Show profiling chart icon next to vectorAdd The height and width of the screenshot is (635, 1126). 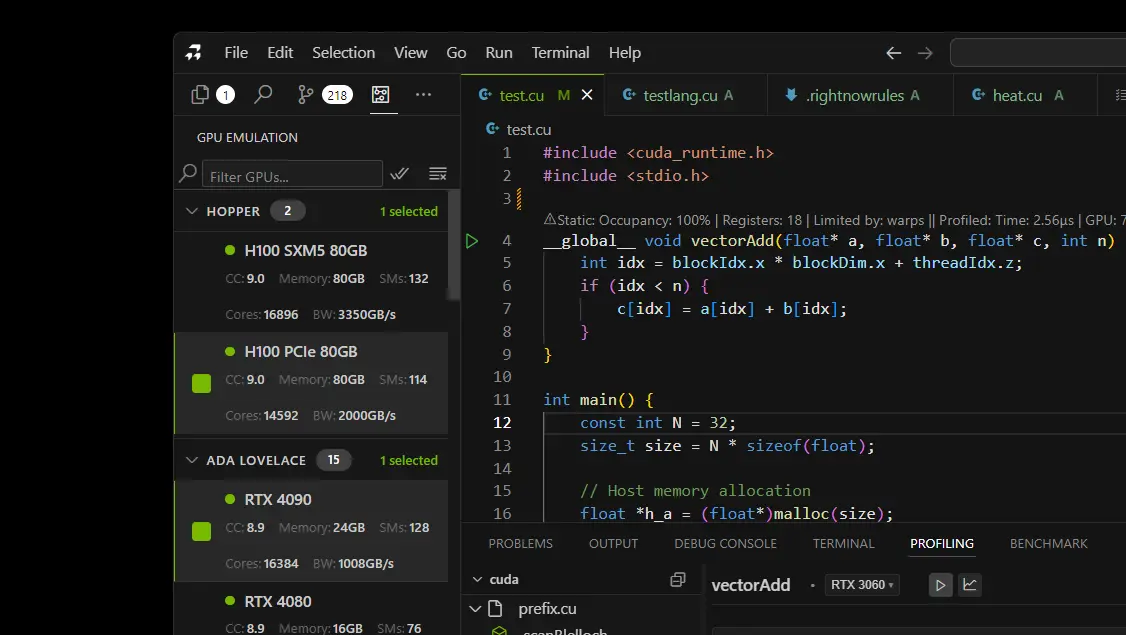(970, 585)
